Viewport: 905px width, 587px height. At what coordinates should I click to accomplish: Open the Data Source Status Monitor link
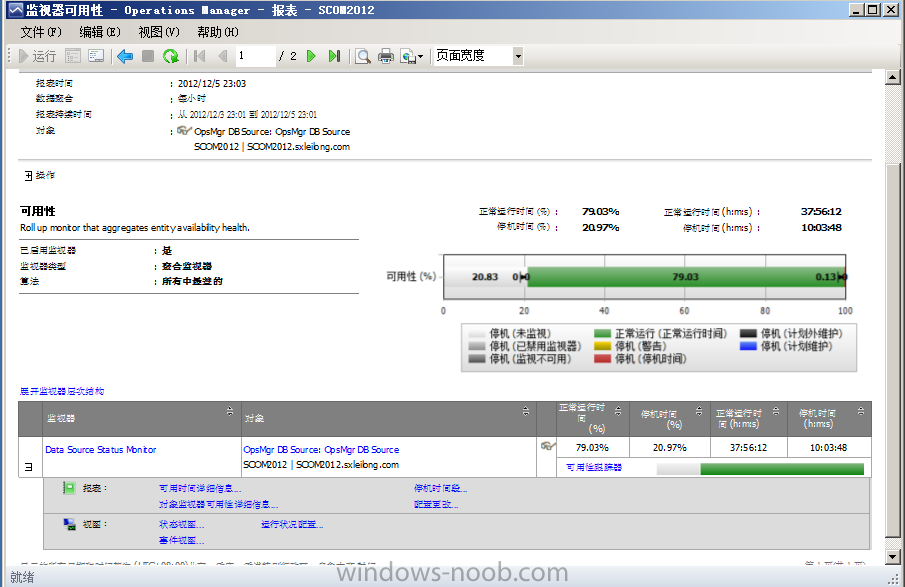pos(100,450)
